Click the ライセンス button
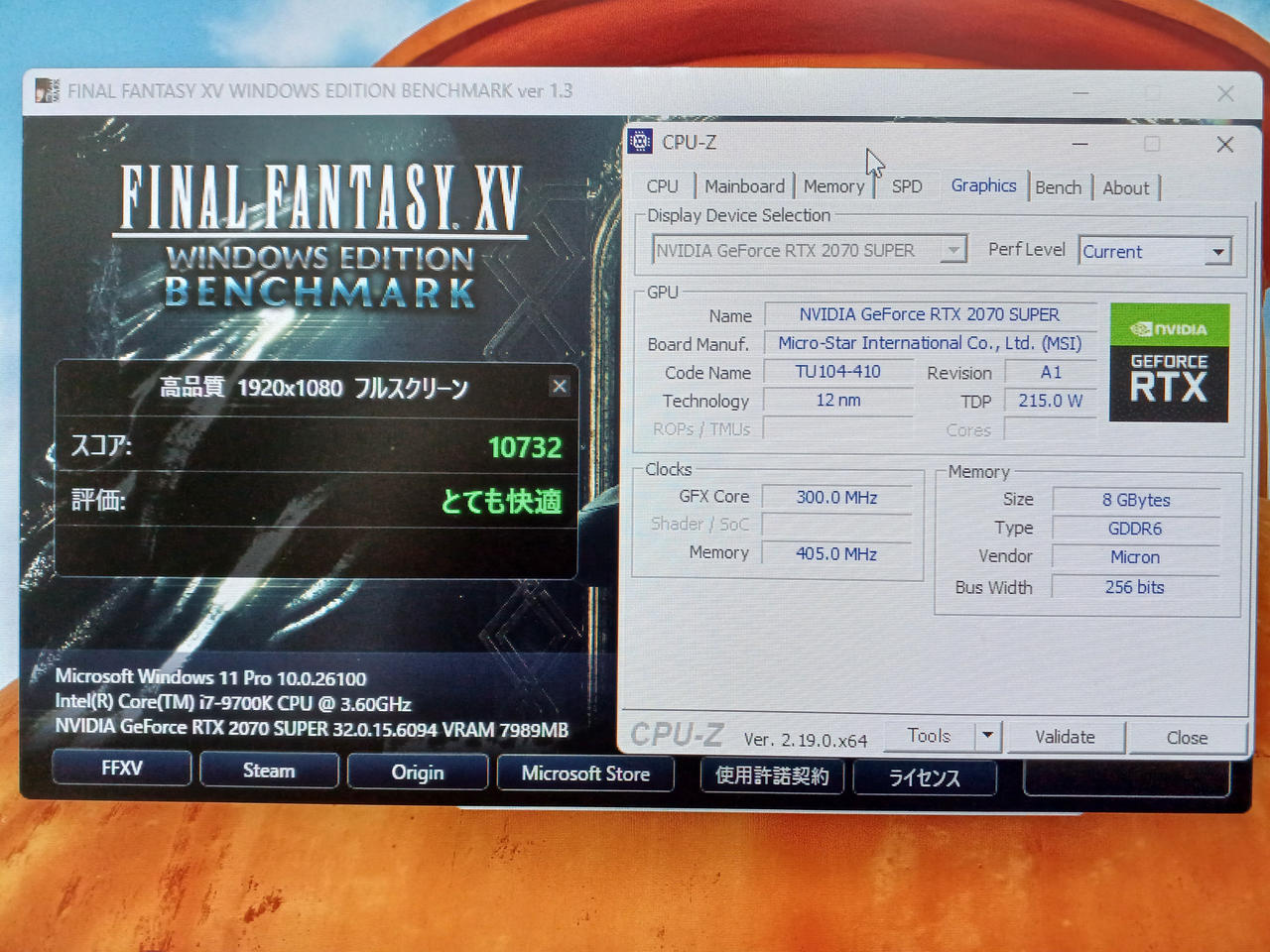The height and width of the screenshot is (952, 1270). pyautogui.click(x=924, y=777)
